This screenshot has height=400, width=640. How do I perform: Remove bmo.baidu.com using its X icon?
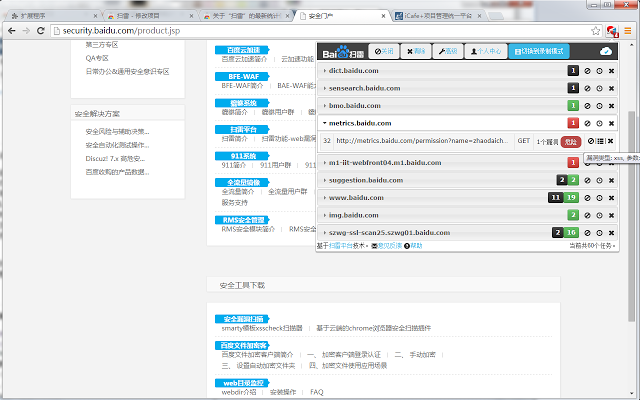[611, 106]
